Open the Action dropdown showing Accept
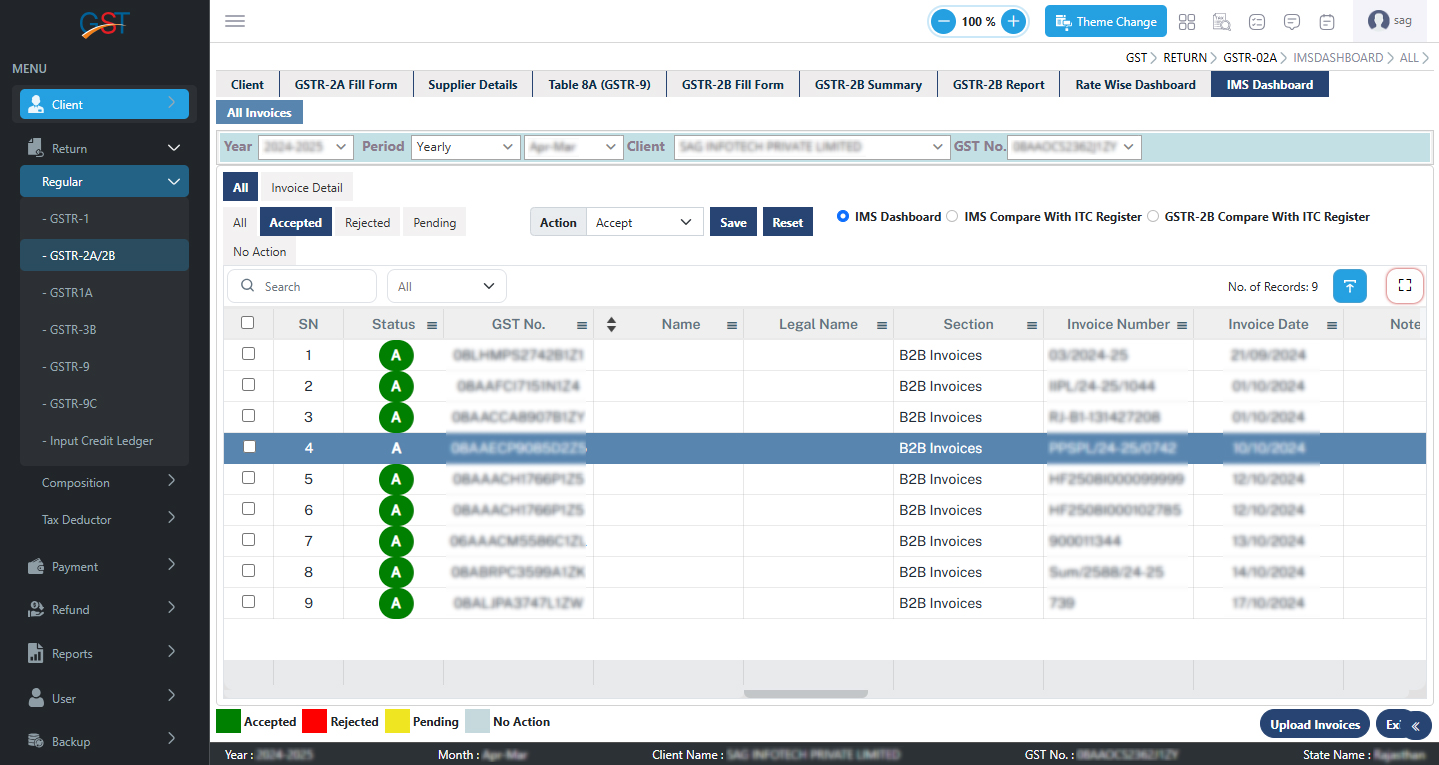Image resolution: width=1439 pixels, height=765 pixels. [x=644, y=223]
